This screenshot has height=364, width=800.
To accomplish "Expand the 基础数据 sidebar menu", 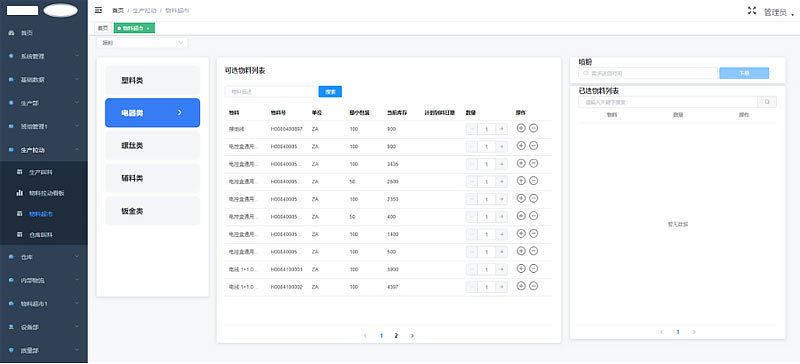I will (44, 80).
